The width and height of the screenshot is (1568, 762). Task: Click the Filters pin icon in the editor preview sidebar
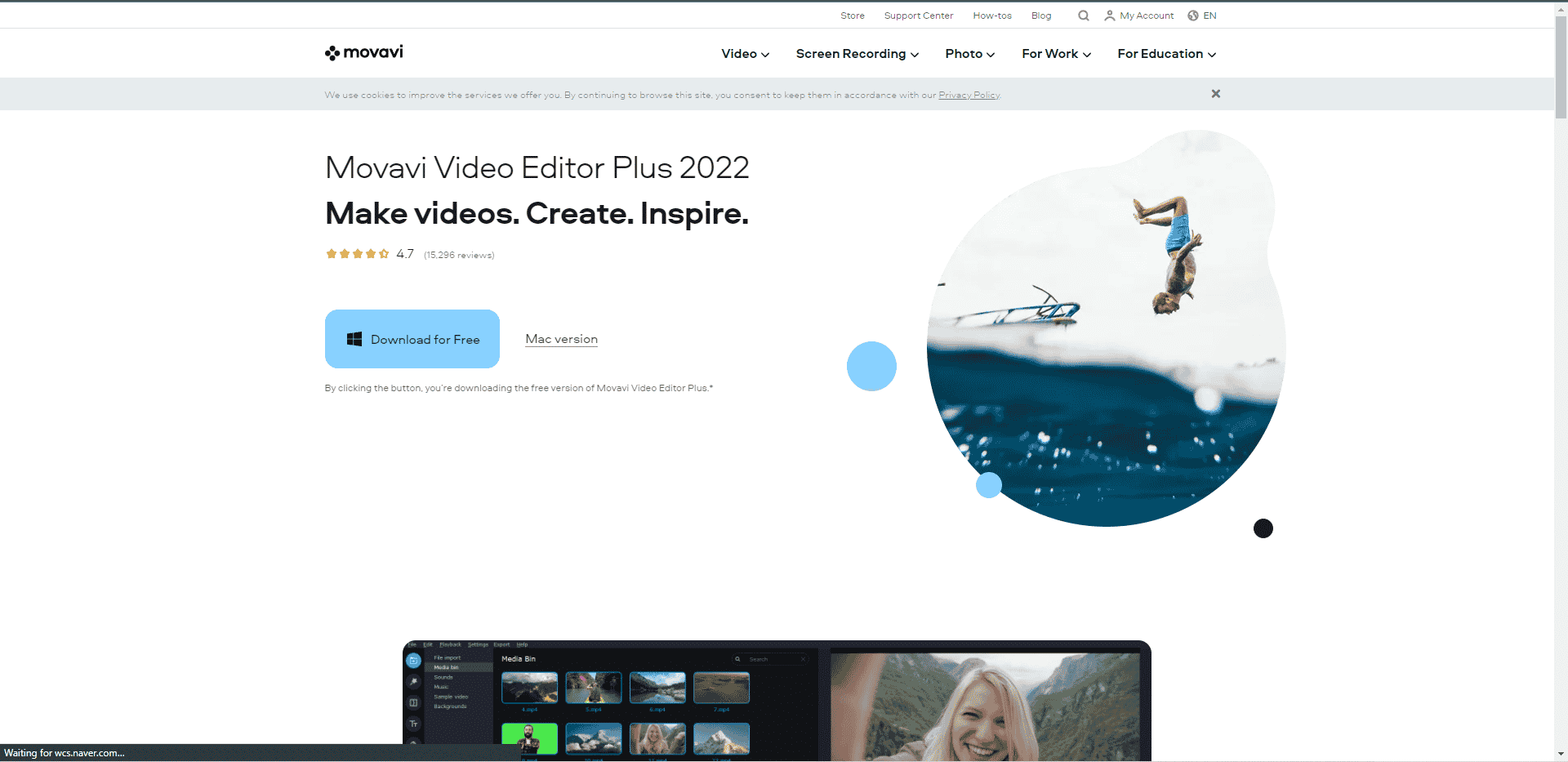(x=413, y=681)
